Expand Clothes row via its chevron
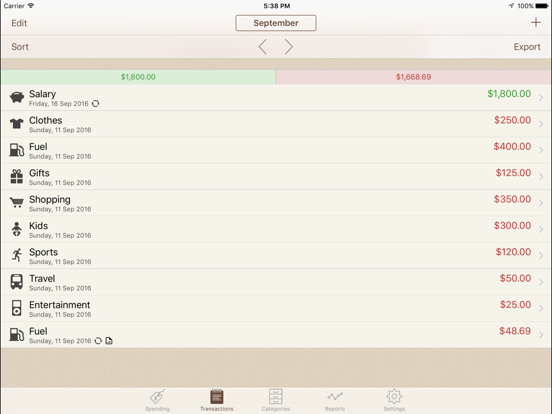552x414 pixels. pos(541,124)
